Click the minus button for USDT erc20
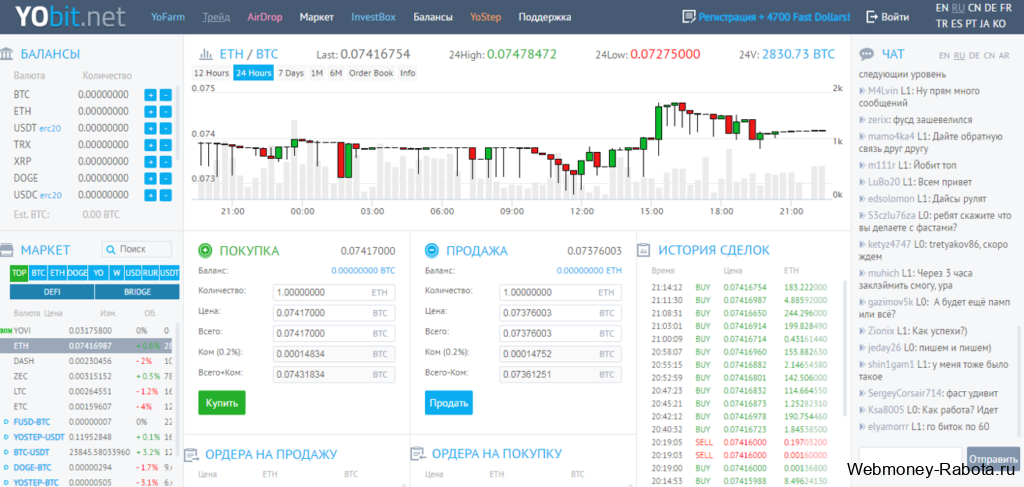This screenshot has height=487, width=1024. (165, 129)
